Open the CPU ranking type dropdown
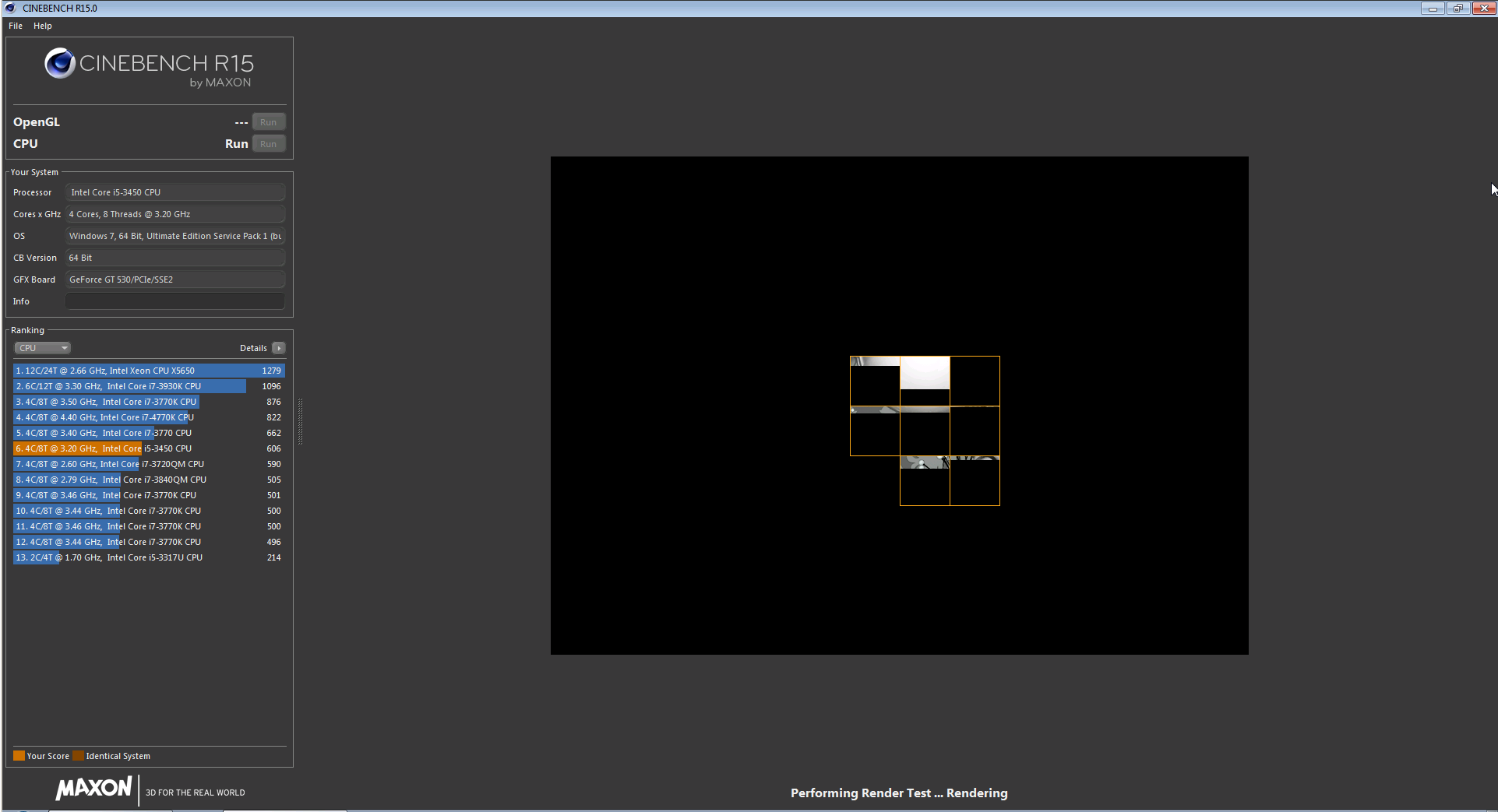Viewport: 1498px width, 812px height. pyautogui.click(x=43, y=348)
